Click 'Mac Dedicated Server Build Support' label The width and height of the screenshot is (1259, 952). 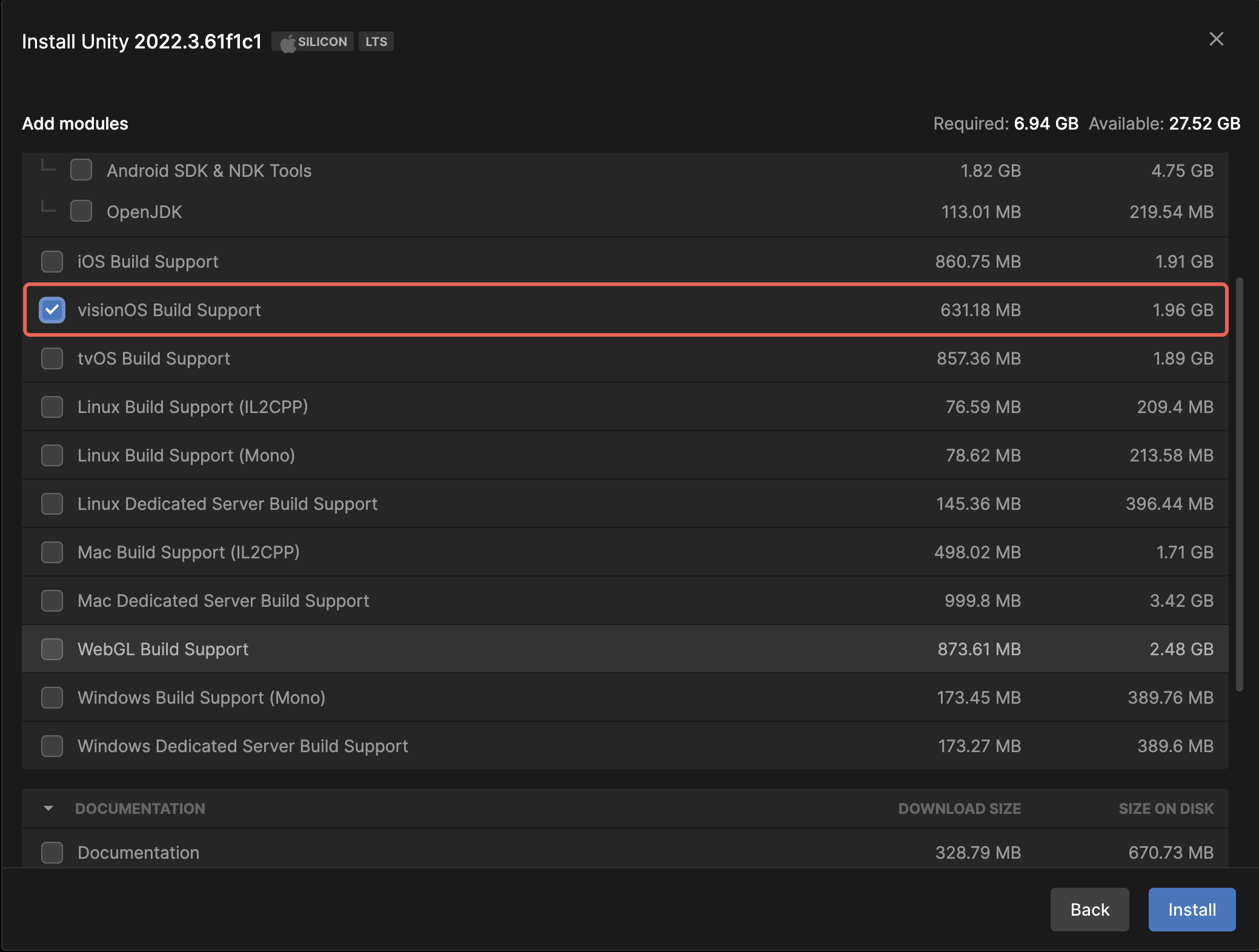pos(224,601)
